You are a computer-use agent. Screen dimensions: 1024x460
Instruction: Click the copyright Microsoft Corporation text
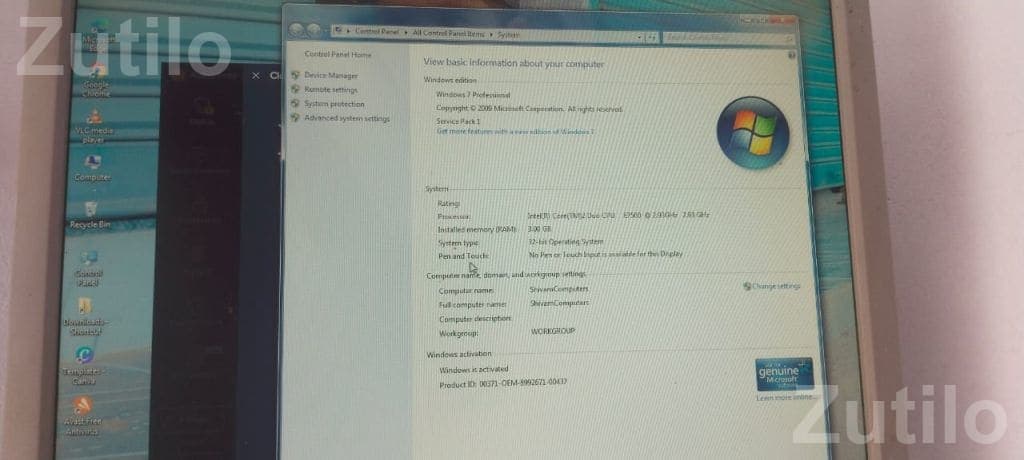[529, 108]
